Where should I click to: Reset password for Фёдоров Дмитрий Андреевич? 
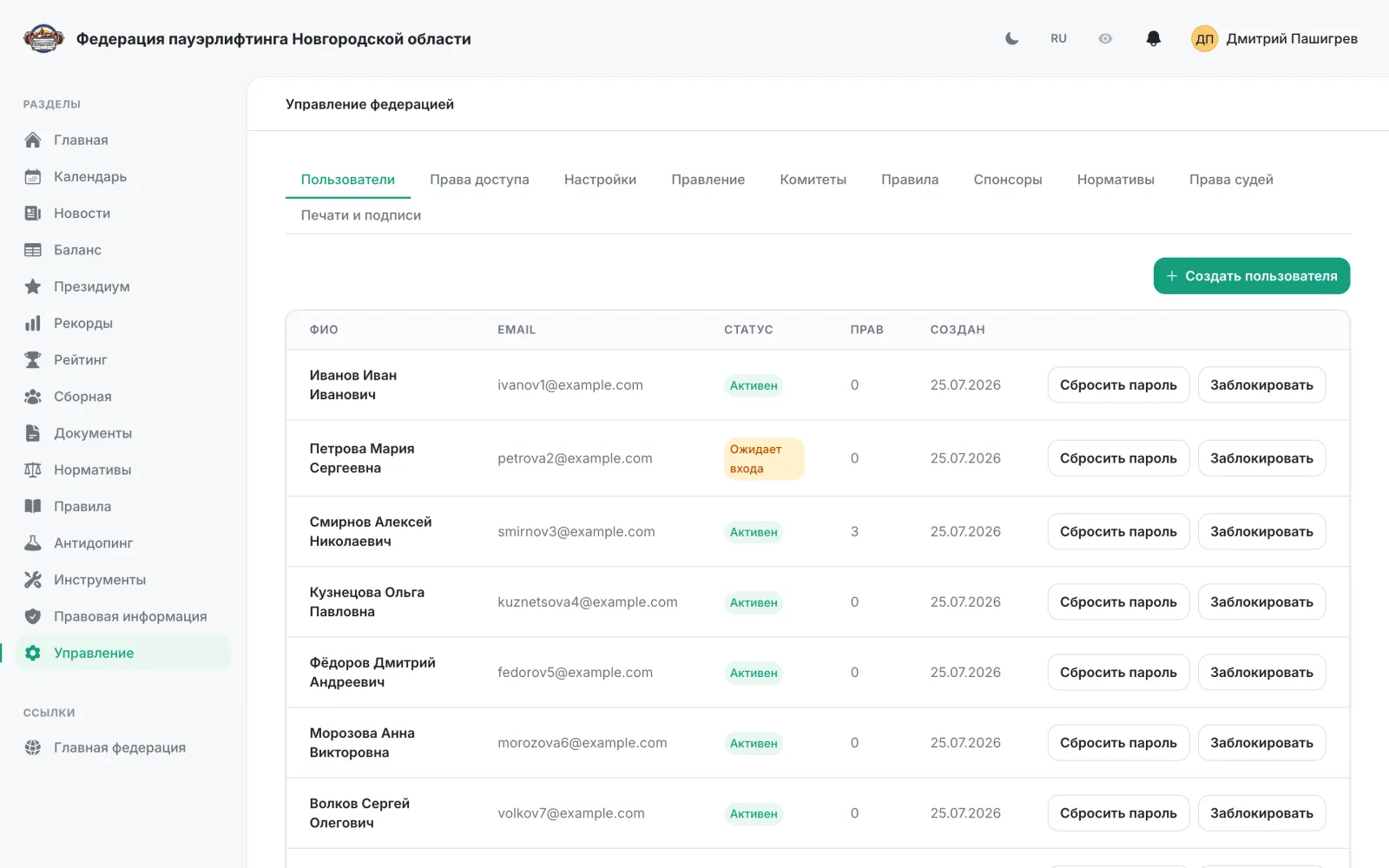point(1118,673)
